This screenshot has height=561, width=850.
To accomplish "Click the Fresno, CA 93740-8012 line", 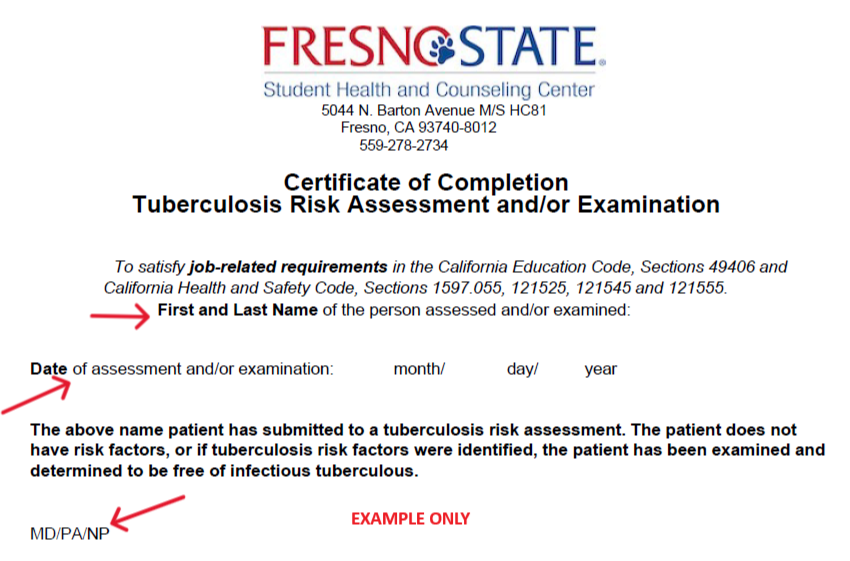I will click(x=418, y=128).
